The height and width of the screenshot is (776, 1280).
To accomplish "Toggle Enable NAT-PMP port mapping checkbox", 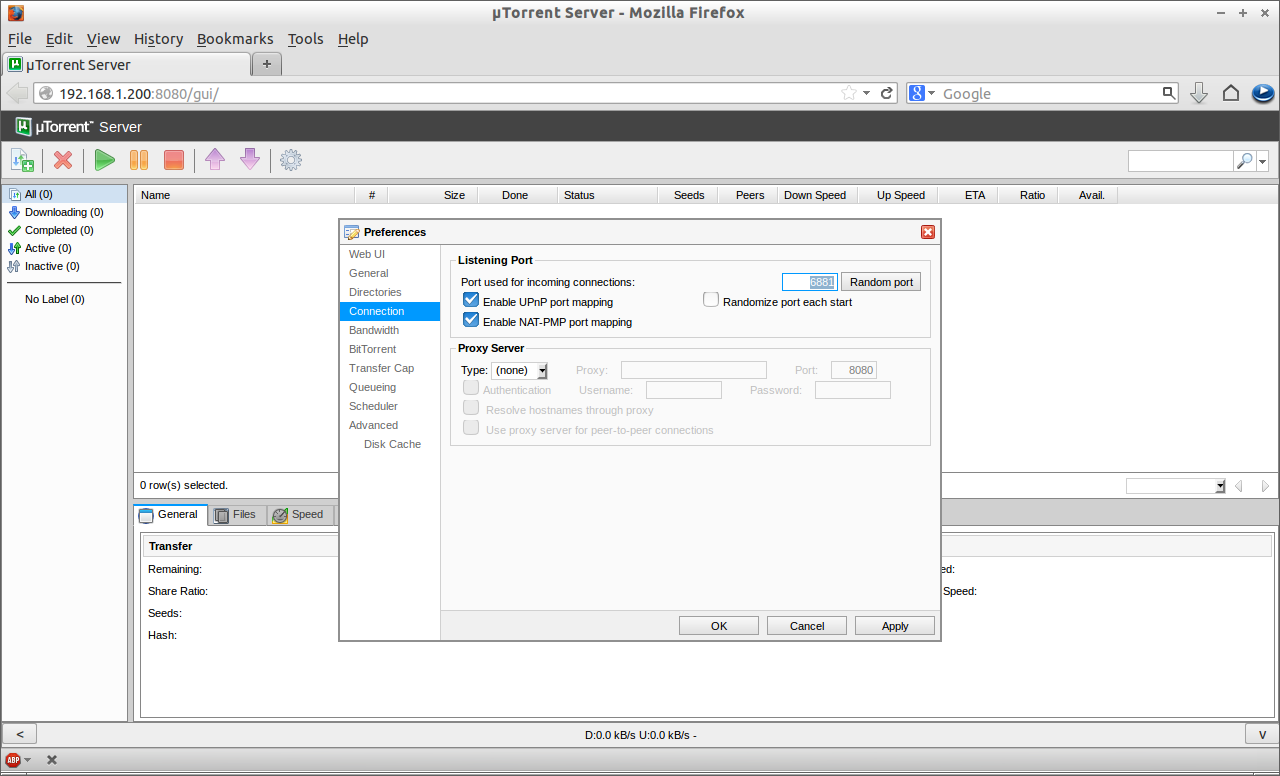I will (471, 320).
